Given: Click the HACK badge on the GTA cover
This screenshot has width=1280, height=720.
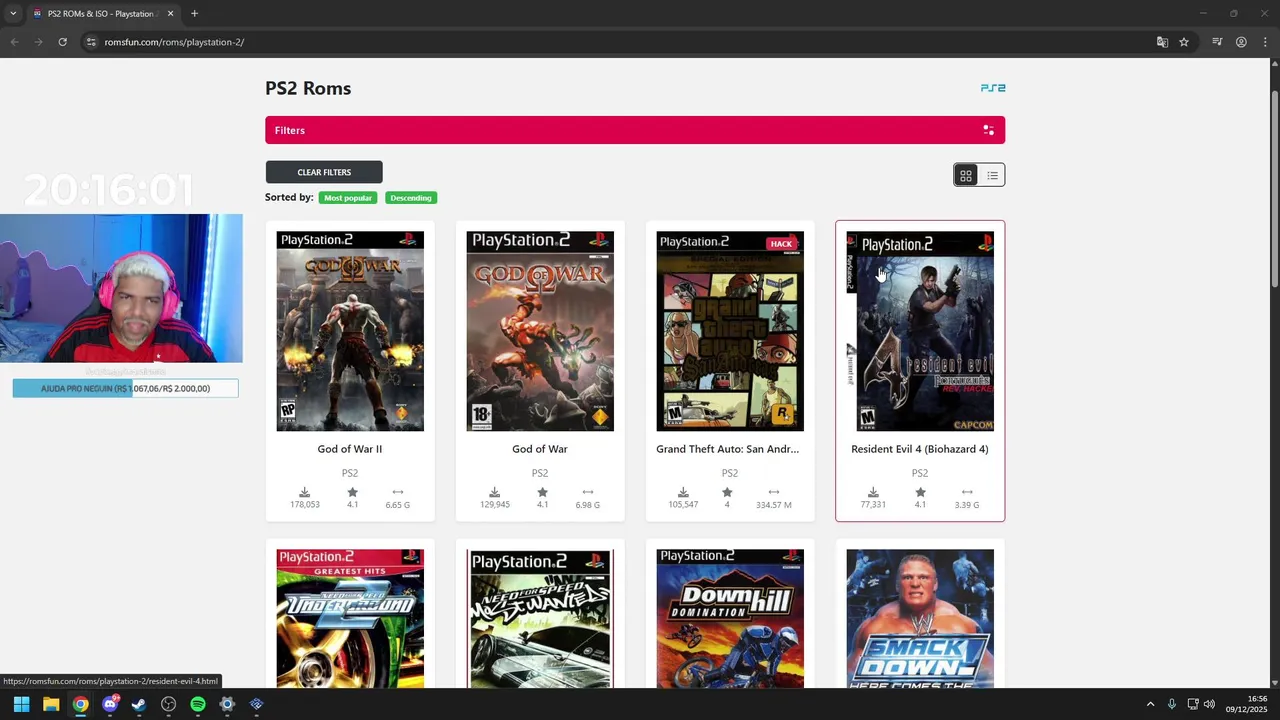Looking at the screenshot, I should click(x=781, y=244).
